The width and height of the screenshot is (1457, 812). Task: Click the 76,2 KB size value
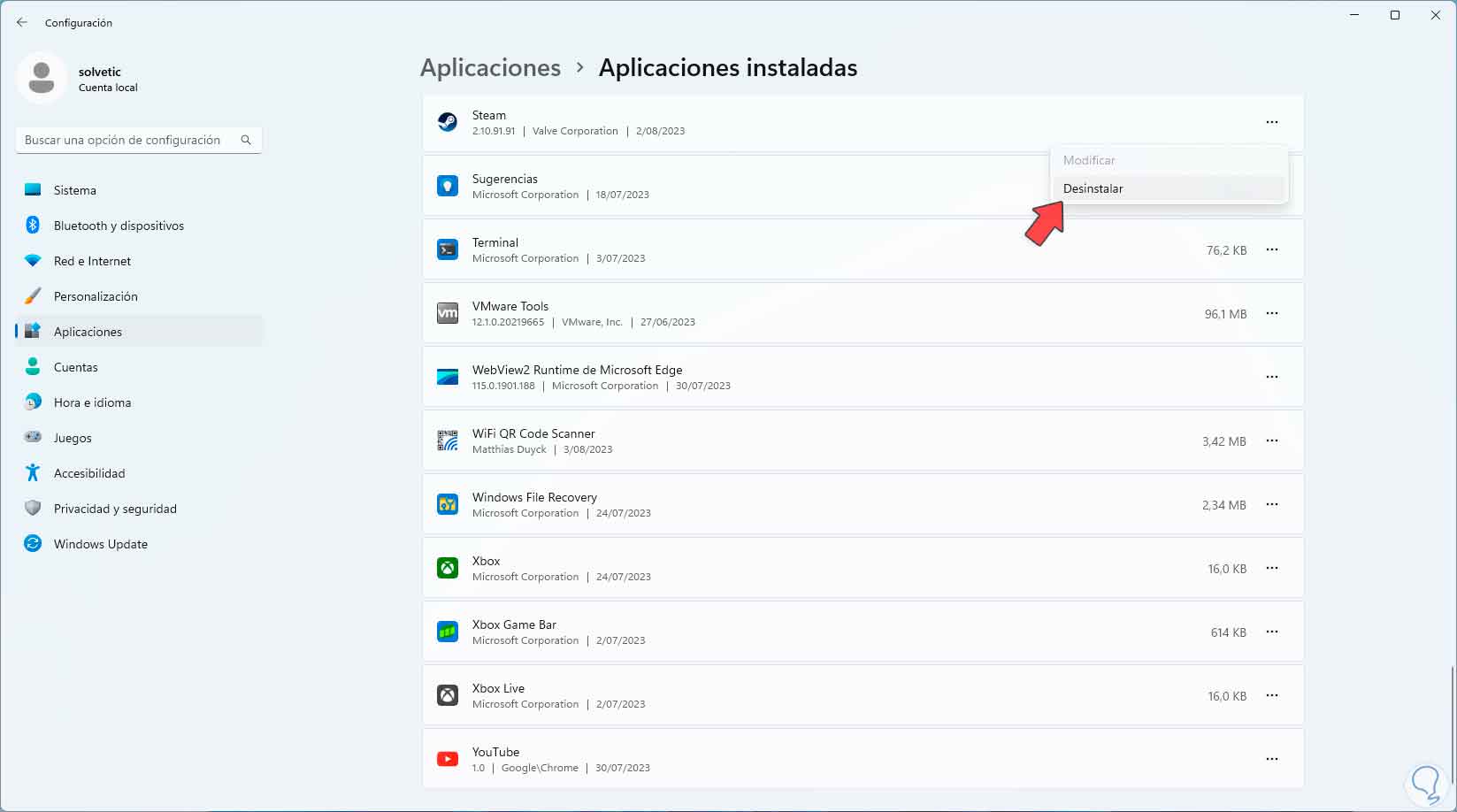1226,250
